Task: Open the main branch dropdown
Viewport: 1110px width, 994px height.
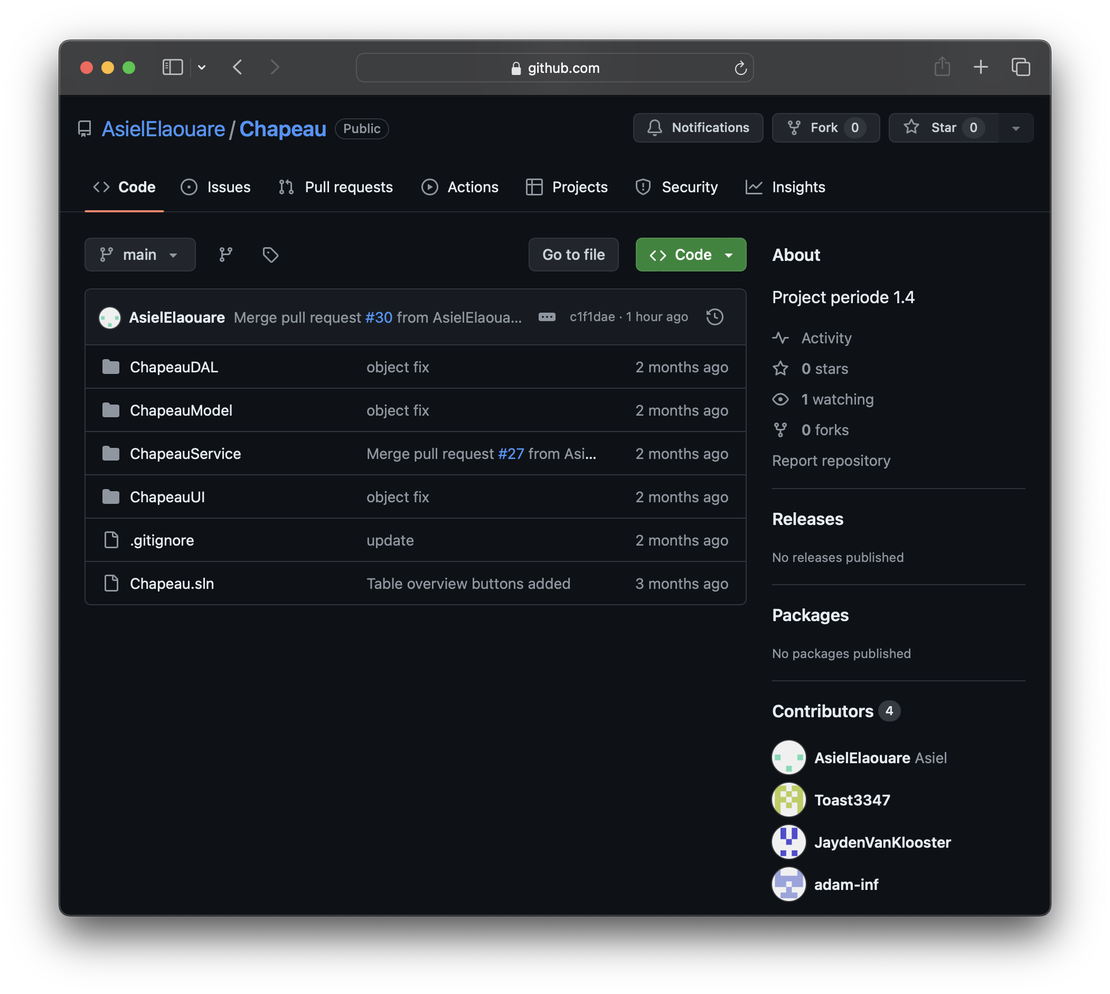Action: (139, 254)
